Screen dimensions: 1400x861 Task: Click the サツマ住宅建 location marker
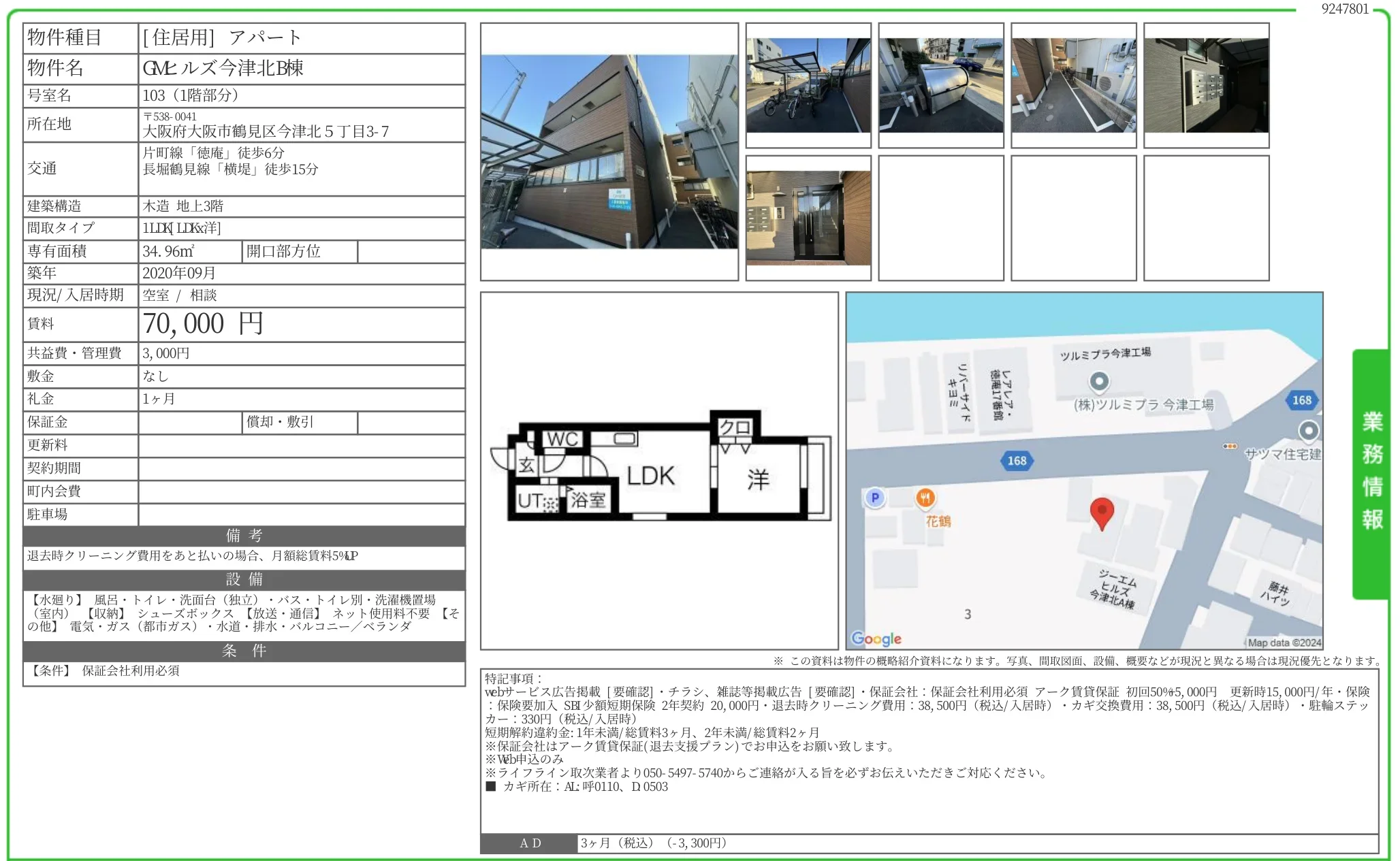(x=1307, y=431)
